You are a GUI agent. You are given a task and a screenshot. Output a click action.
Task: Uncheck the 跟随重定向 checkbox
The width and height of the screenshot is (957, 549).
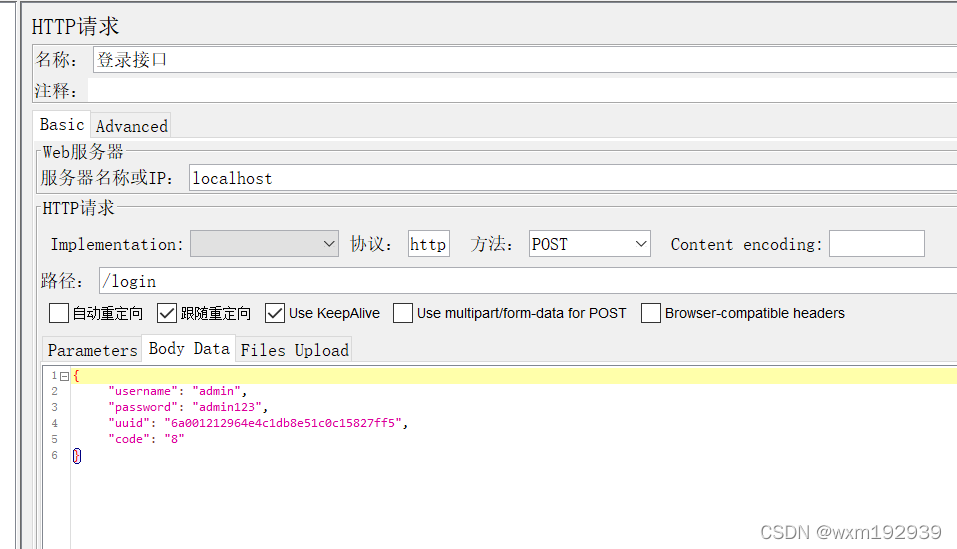click(x=167, y=314)
